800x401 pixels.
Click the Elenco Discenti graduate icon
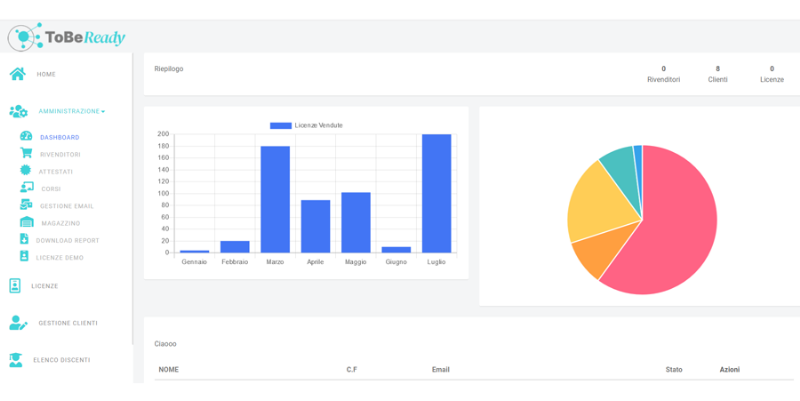16,360
